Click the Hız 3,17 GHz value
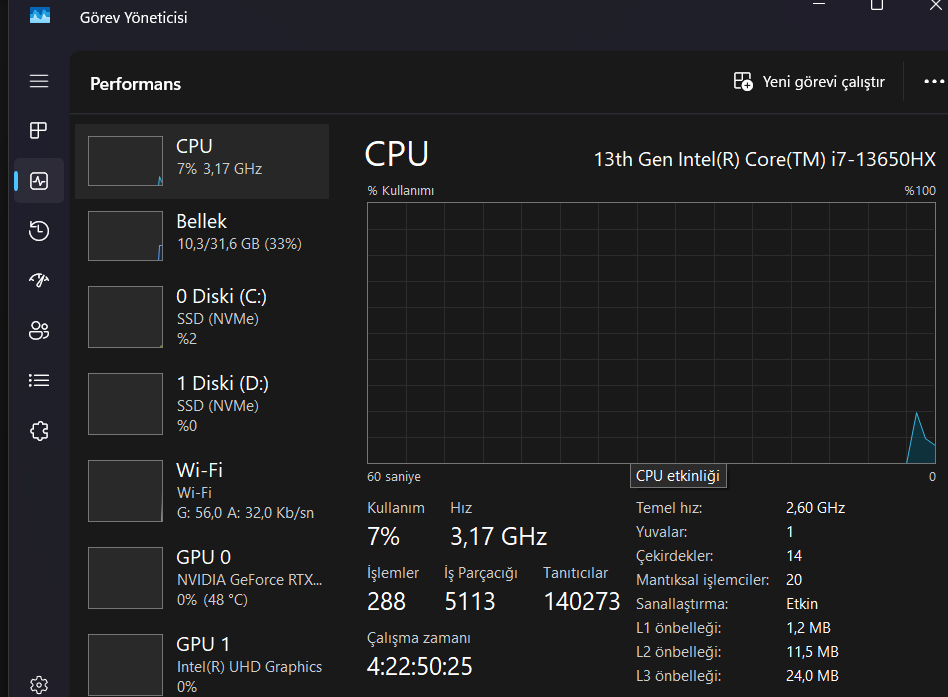948x697 pixels. click(499, 537)
